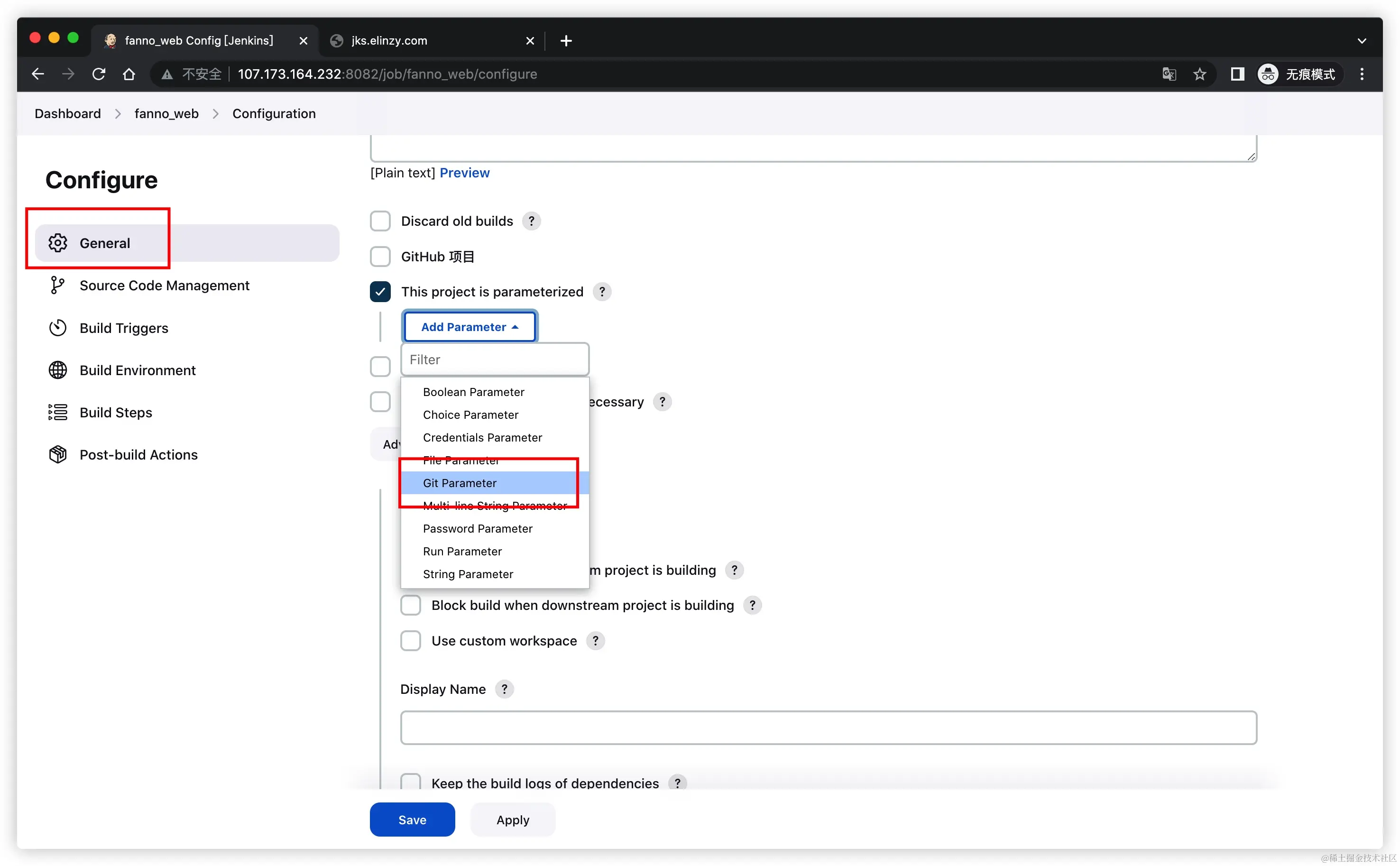Open help for Discard old builds

click(531, 221)
